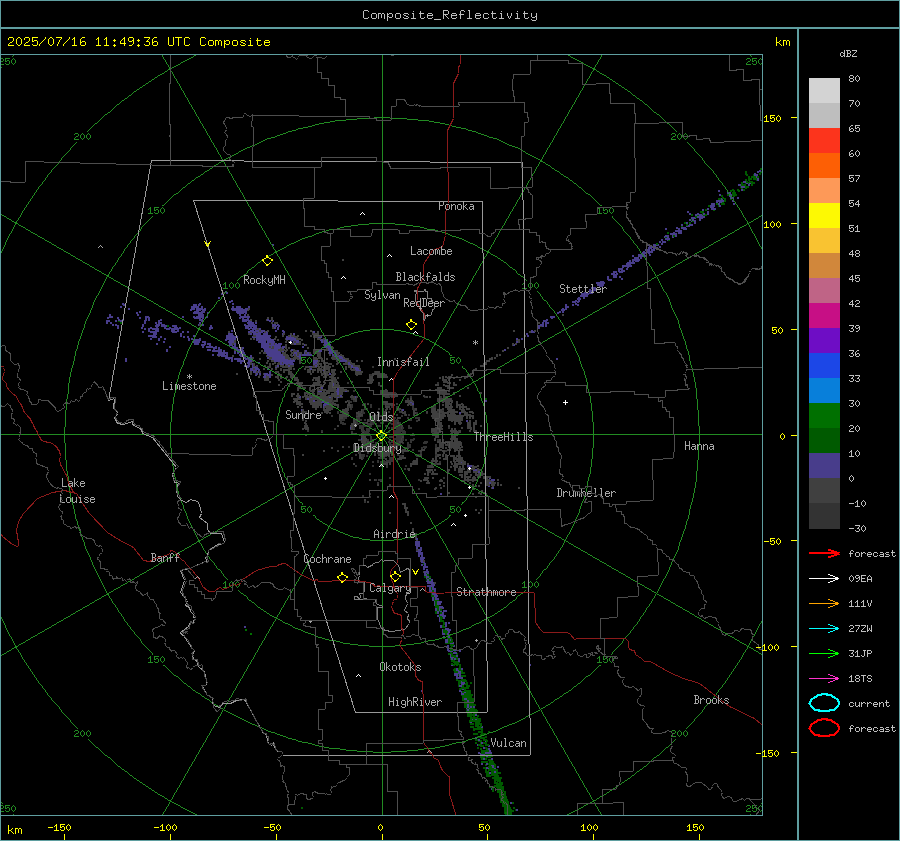Click the Sylvan map label
Screen dimensions: 900x841
tap(382, 295)
